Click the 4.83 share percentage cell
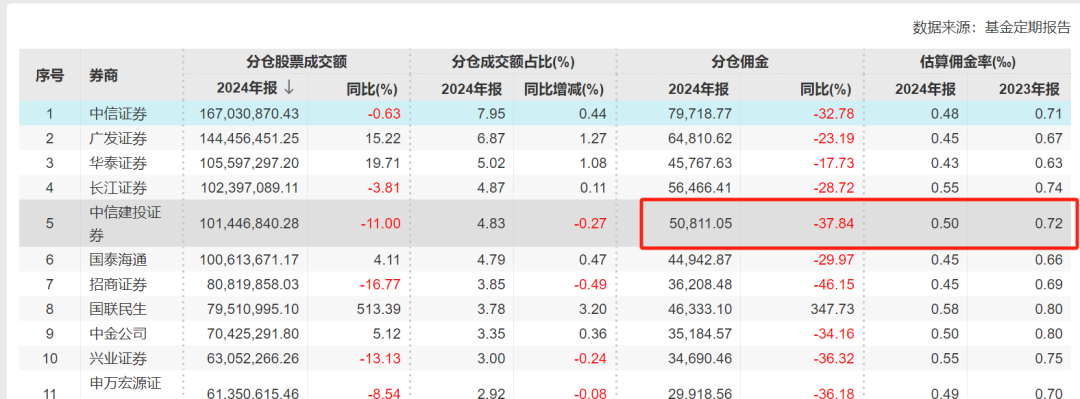The image size is (1080, 399). tap(492, 223)
